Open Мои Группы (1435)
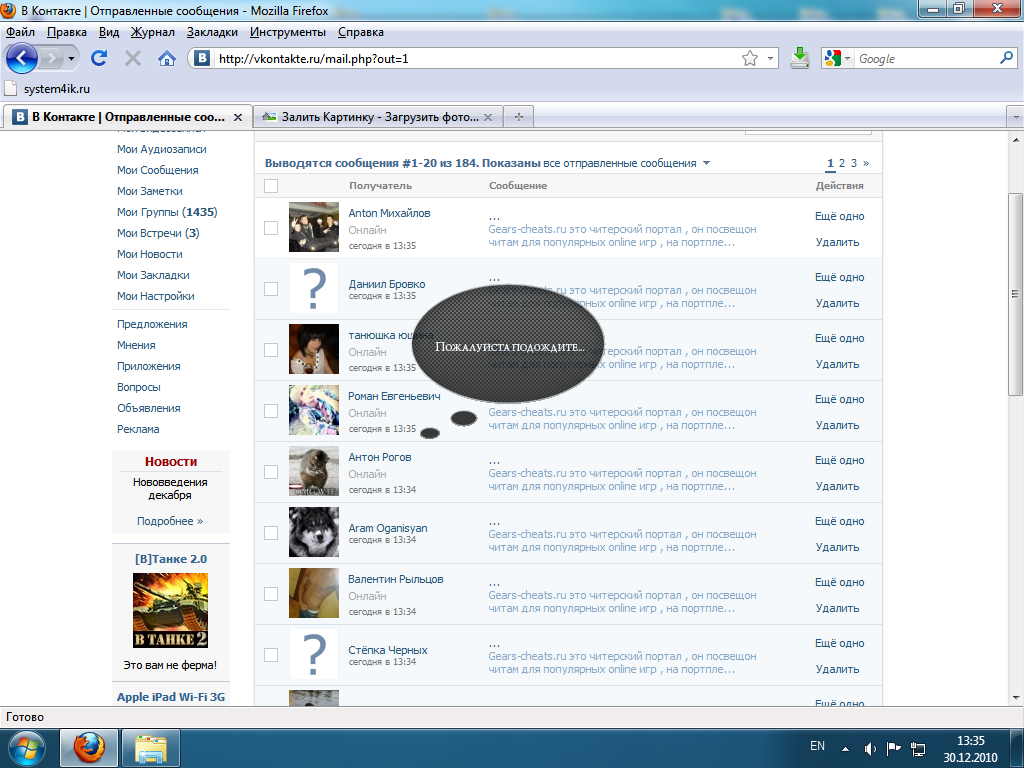The height and width of the screenshot is (768, 1024). pos(167,212)
